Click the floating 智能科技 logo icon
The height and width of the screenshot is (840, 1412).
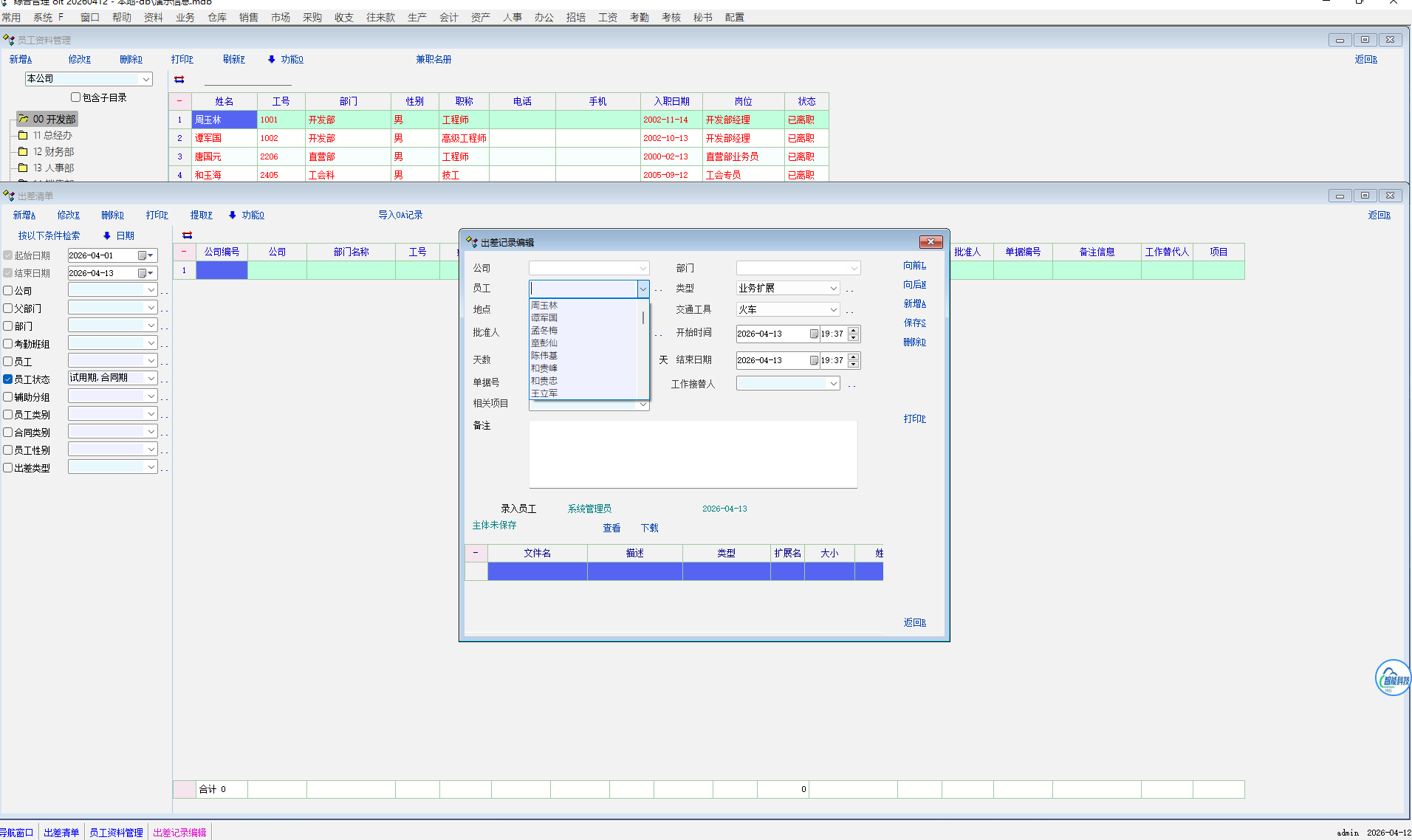(1392, 678)
